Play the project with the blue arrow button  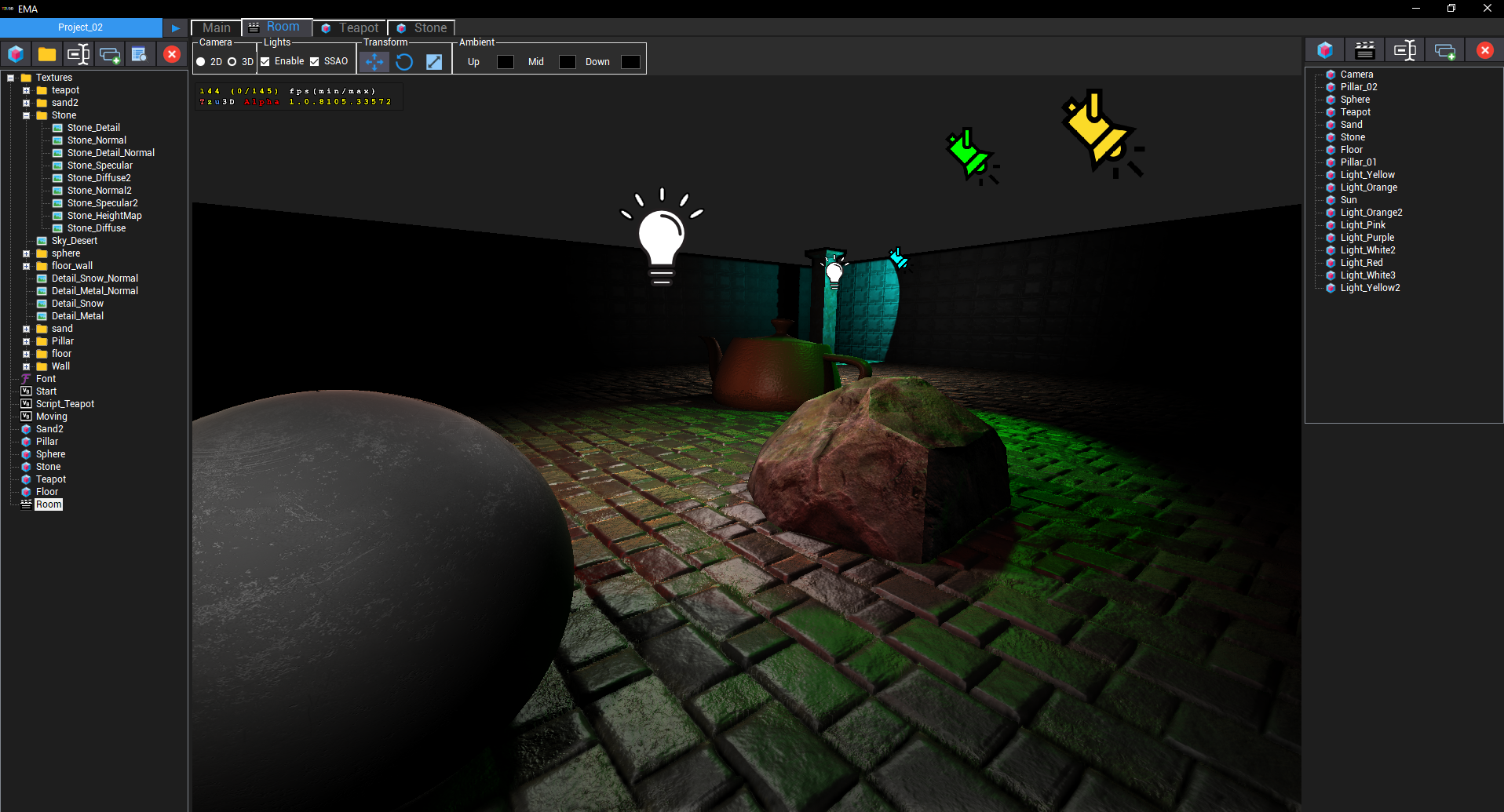coord(176,27)
